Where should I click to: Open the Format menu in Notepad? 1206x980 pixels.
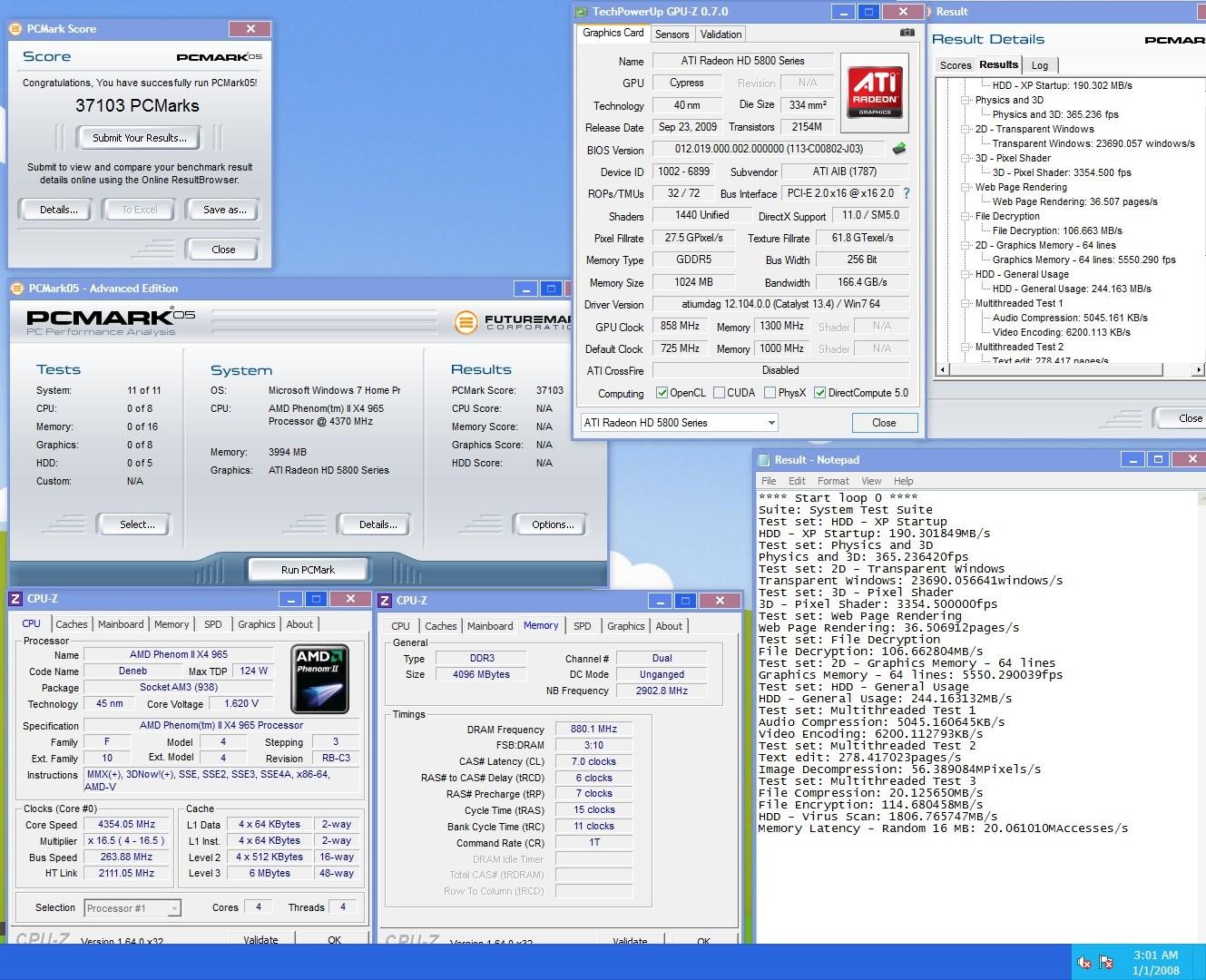click(x=833, y=481)
